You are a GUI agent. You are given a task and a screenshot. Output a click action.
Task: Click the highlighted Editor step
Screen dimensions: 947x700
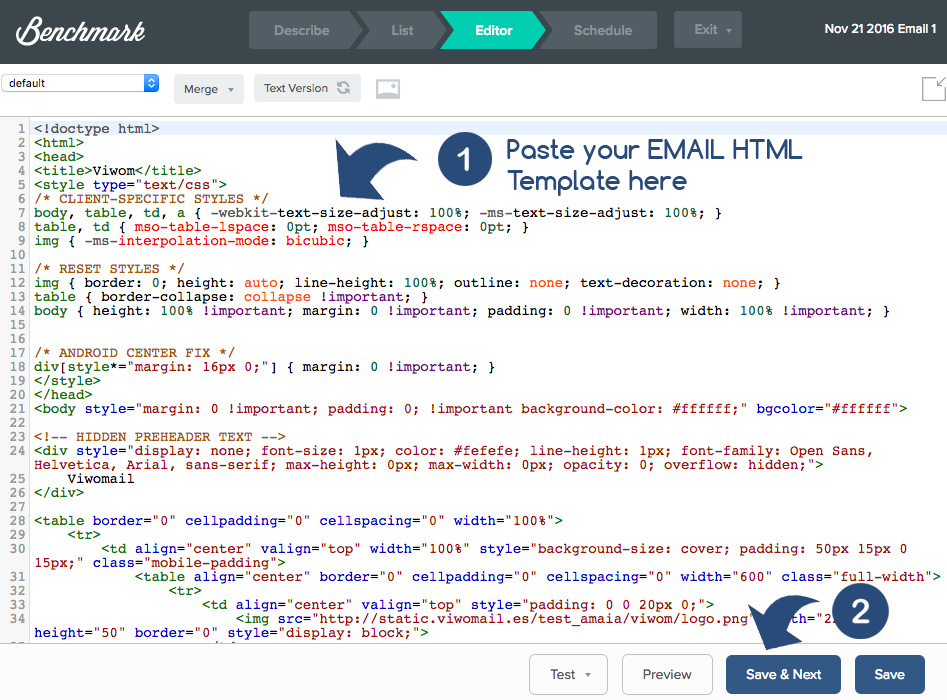pyautogui.click(x=492, y=30)
